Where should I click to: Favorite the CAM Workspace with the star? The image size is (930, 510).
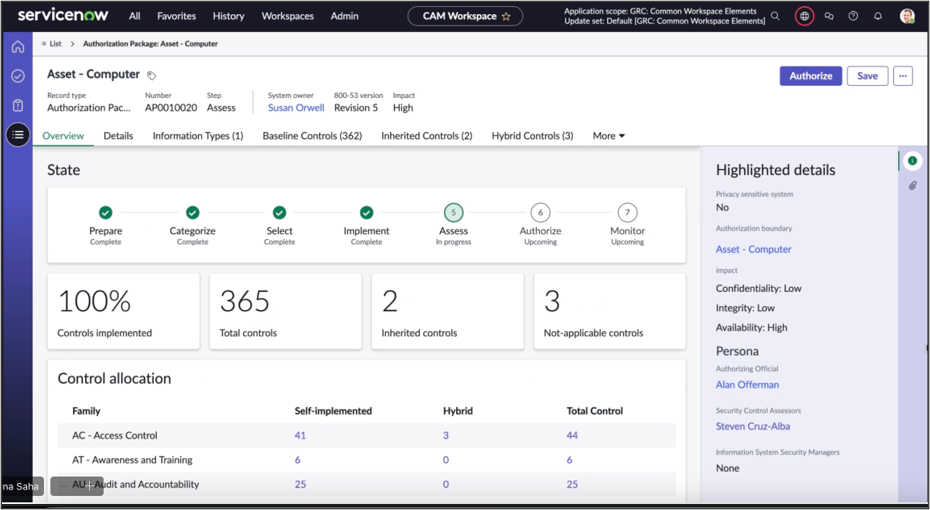pyautogui.click(x=506, y=16)
